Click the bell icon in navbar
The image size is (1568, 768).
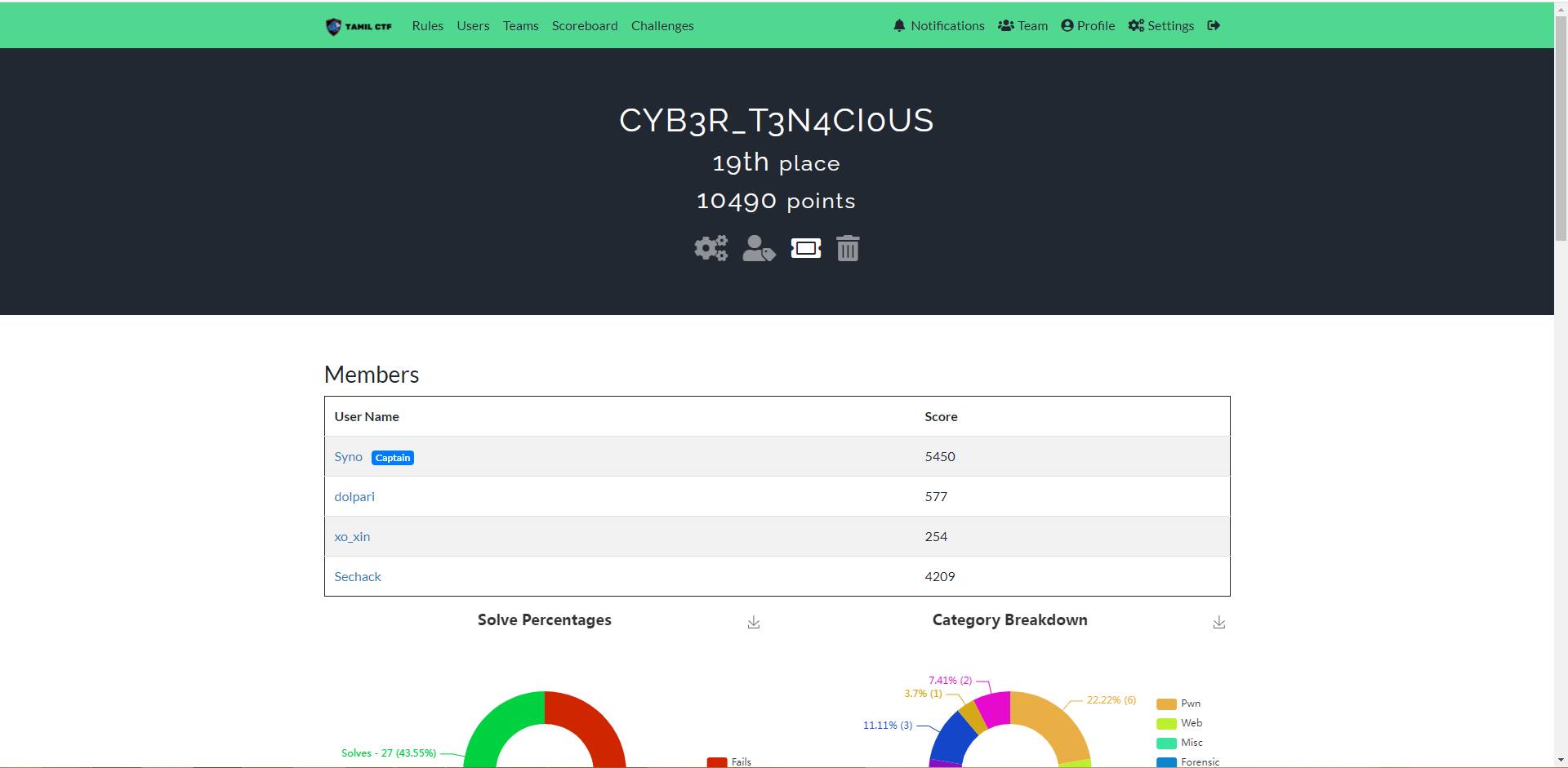pos(899,26)
